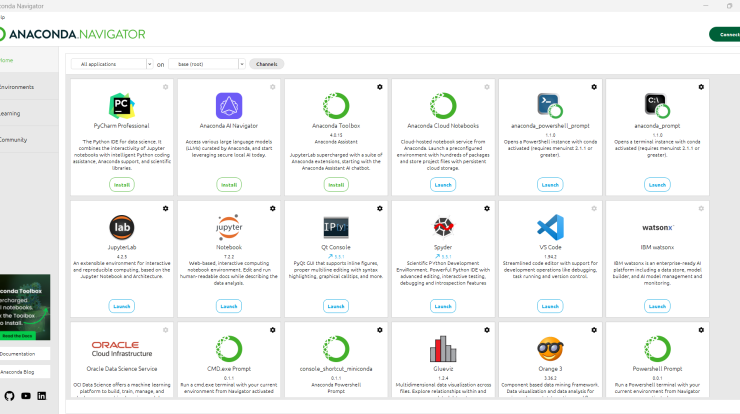
Task: Open the YouTube link icon in sidebar
Action: 26,396
